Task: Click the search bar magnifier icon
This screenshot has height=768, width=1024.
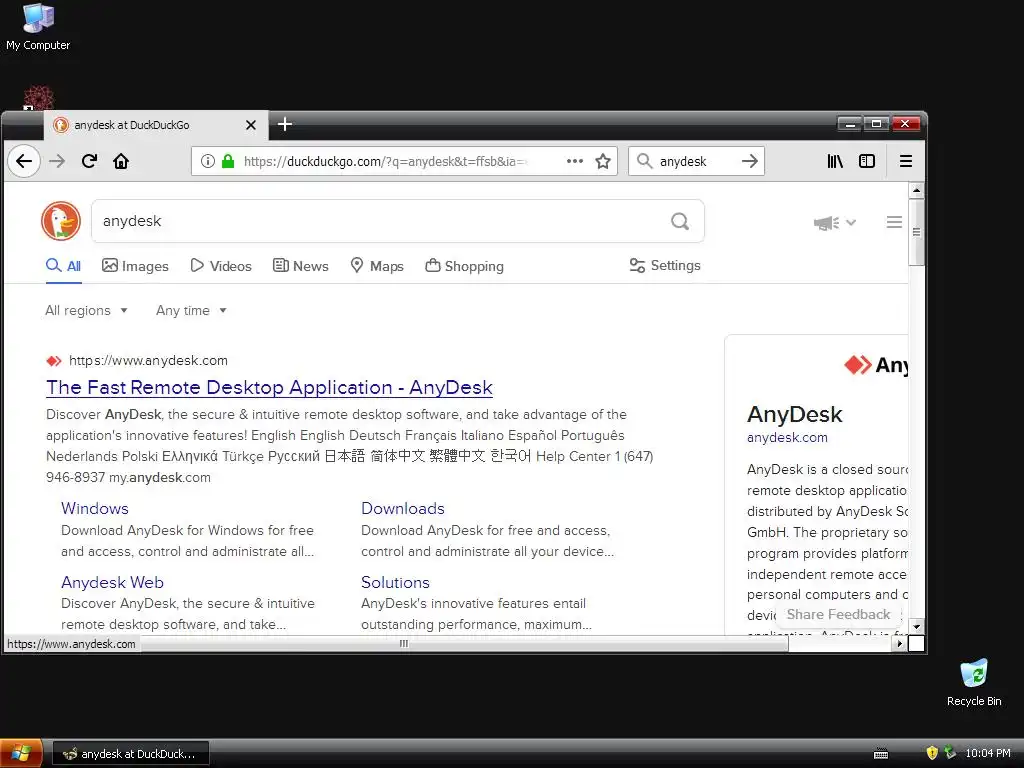Action: [x=645, y=161]
